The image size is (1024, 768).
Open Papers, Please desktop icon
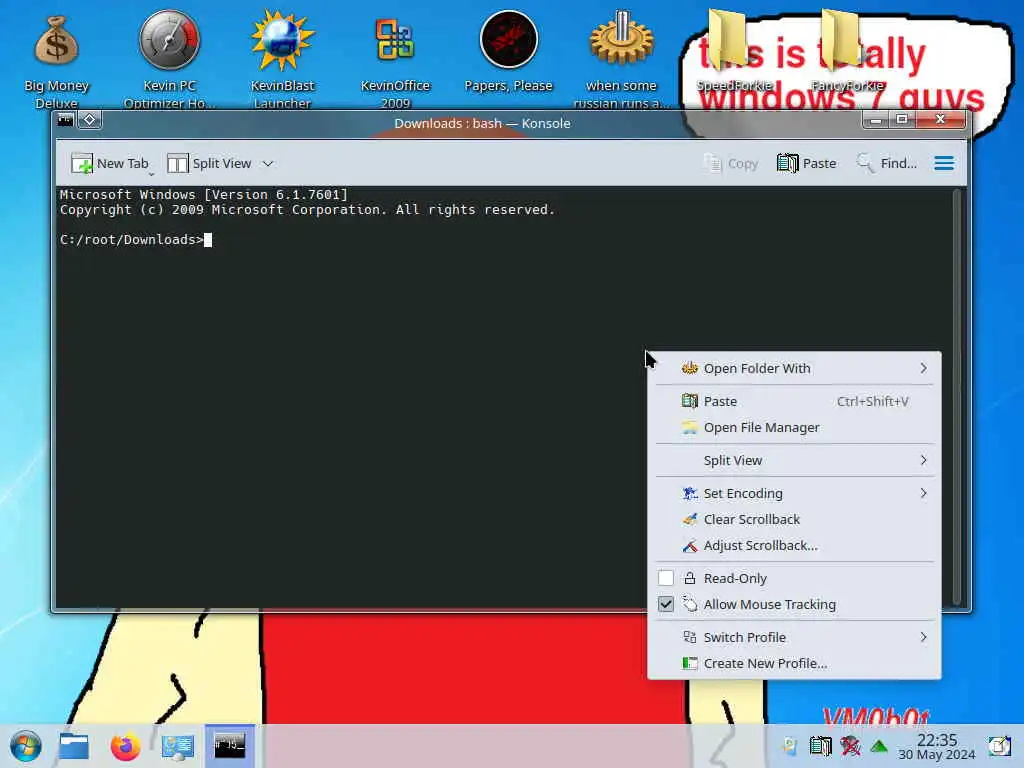[508, 52]
